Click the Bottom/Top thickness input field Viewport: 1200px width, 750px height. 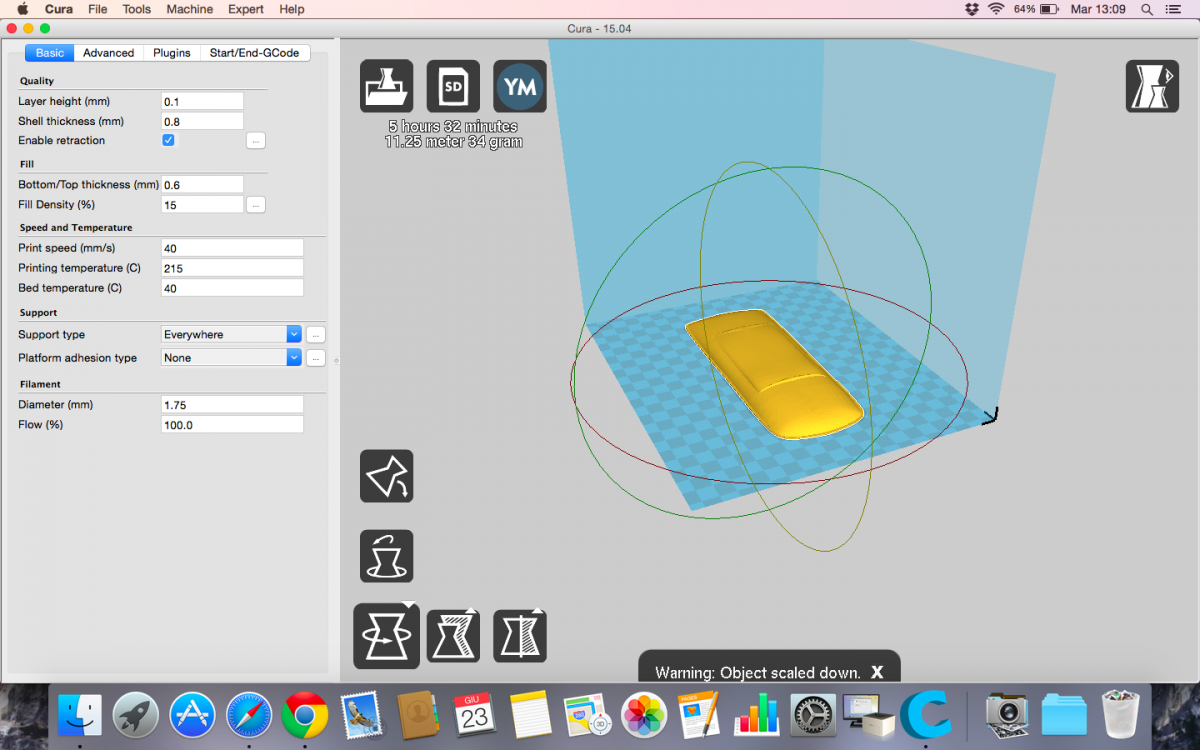point(203,185)
